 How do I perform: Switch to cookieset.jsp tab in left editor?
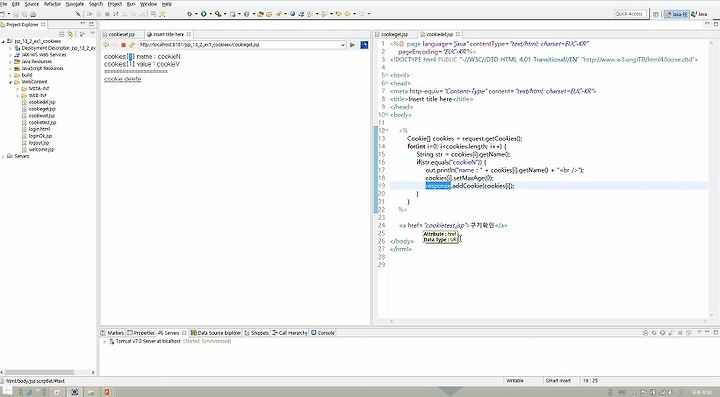click(x=121, y=34)
